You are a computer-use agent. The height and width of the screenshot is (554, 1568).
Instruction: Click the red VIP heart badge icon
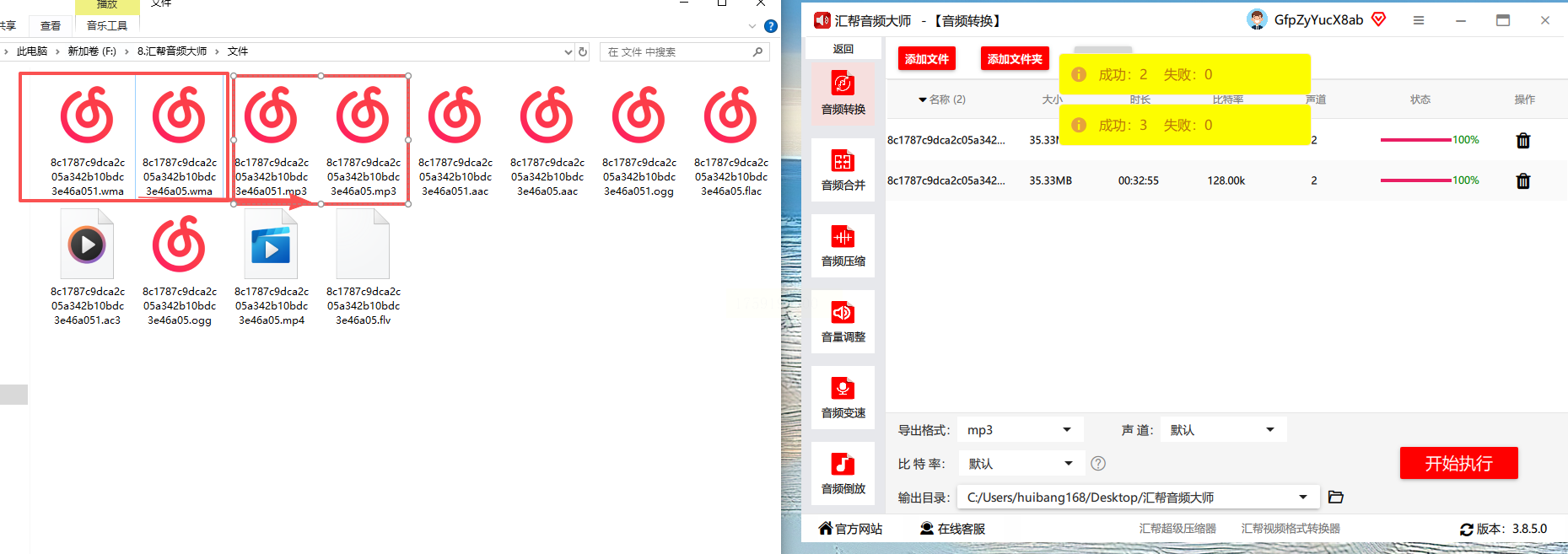[x=1378, y=19]
